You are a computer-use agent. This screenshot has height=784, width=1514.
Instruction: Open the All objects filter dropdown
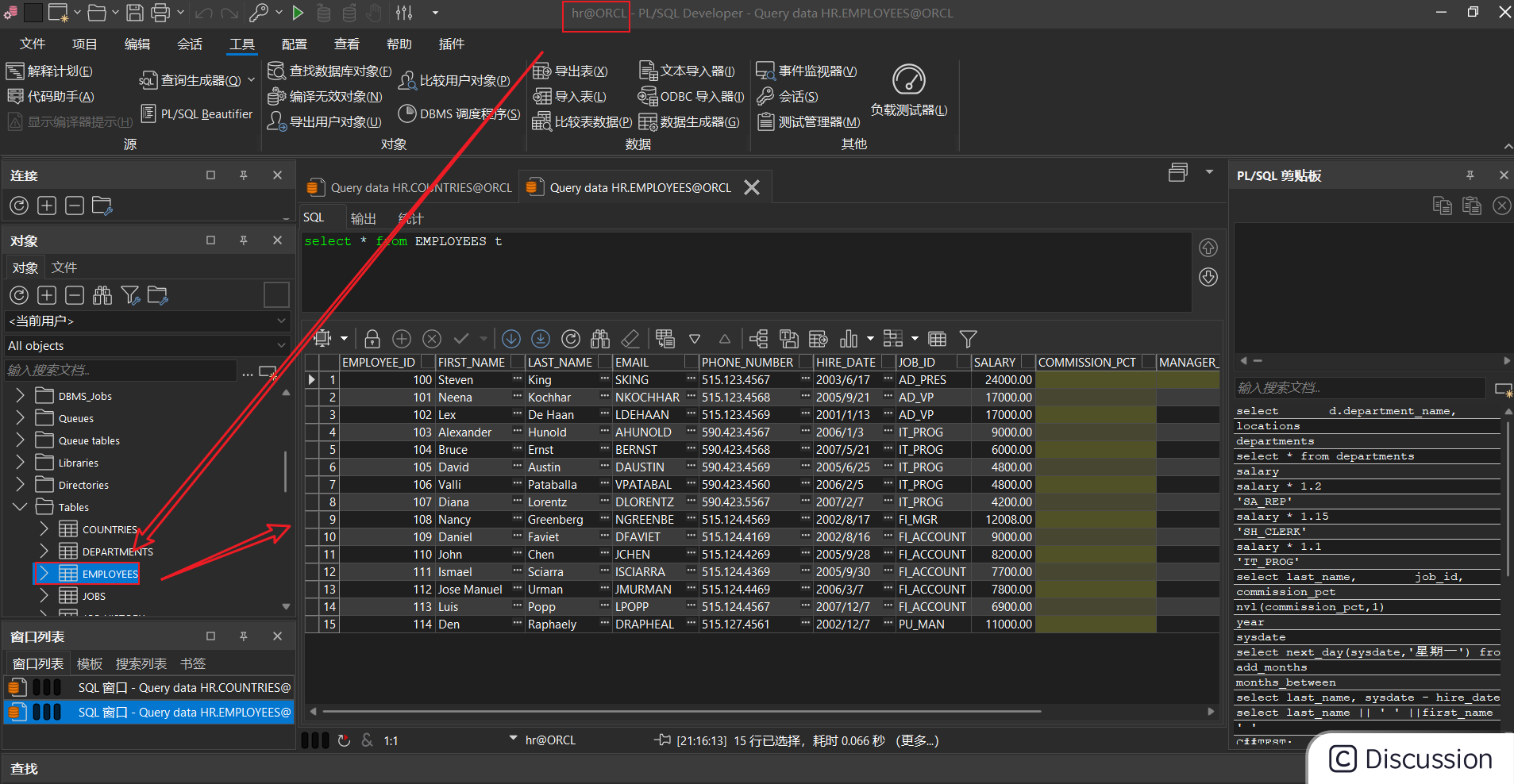147,345
